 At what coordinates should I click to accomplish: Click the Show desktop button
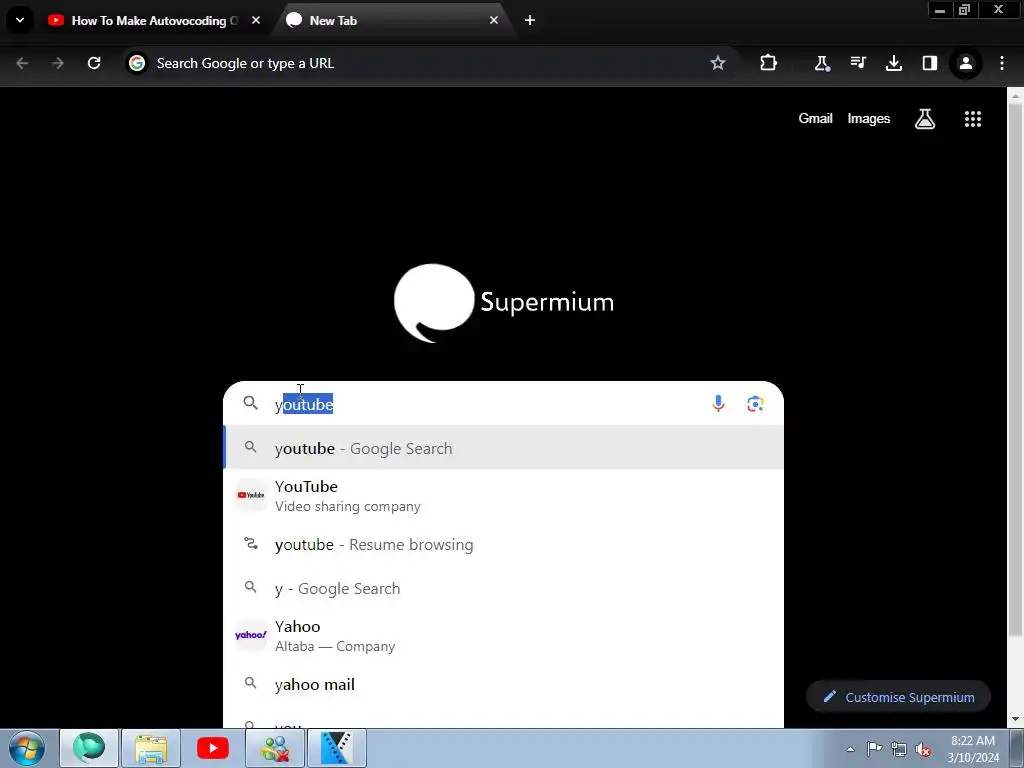pyautogui.click(x=1016, y=748)
